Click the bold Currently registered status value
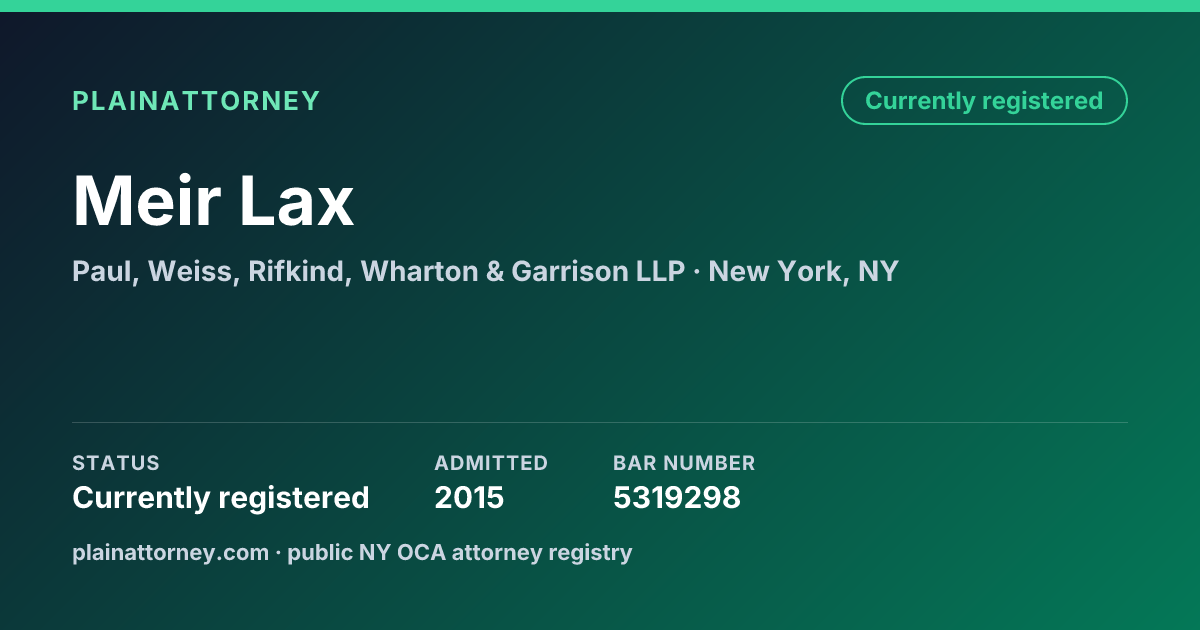The image size is (1200, 630). click(x=221, y=498)
